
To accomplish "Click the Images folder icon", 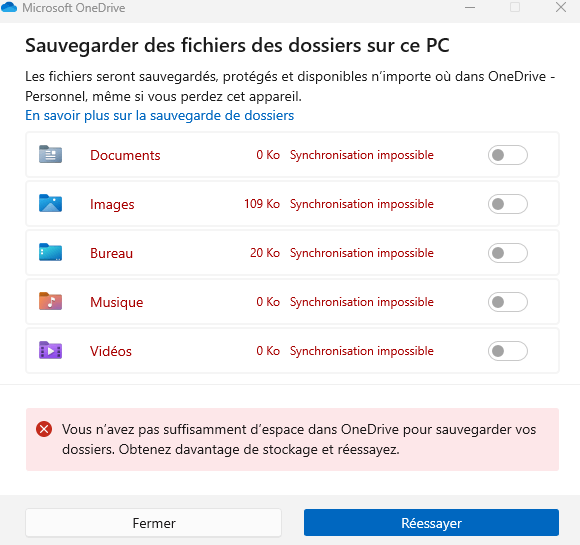I will (50, 203).
